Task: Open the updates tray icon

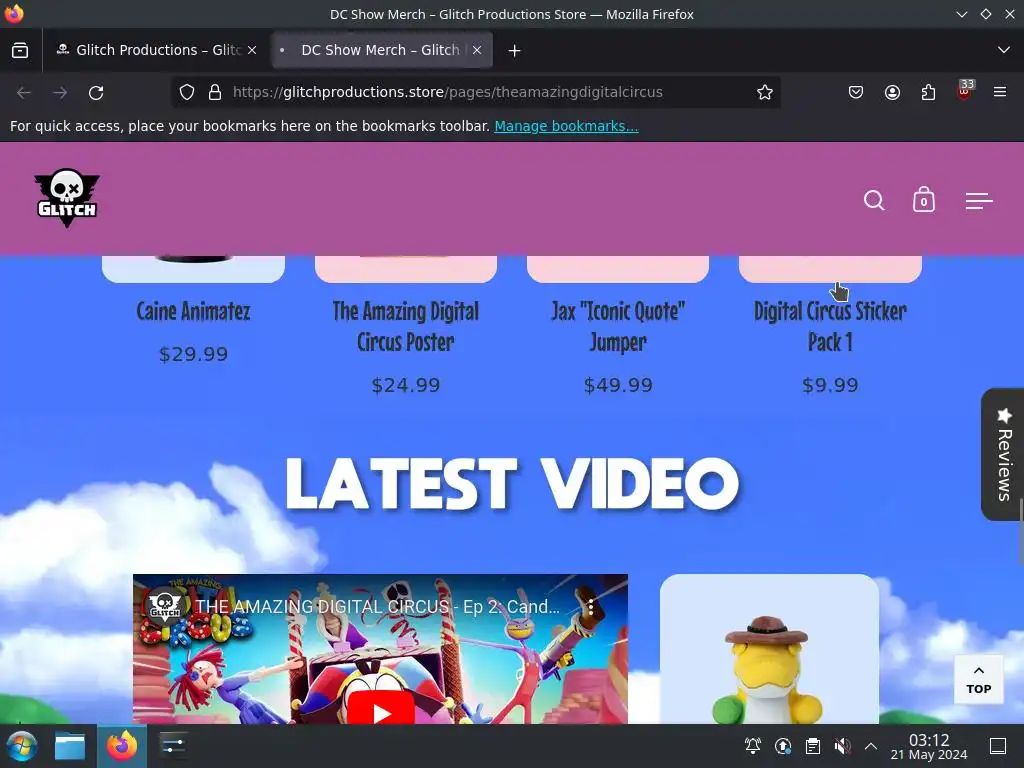Action: 783,746
